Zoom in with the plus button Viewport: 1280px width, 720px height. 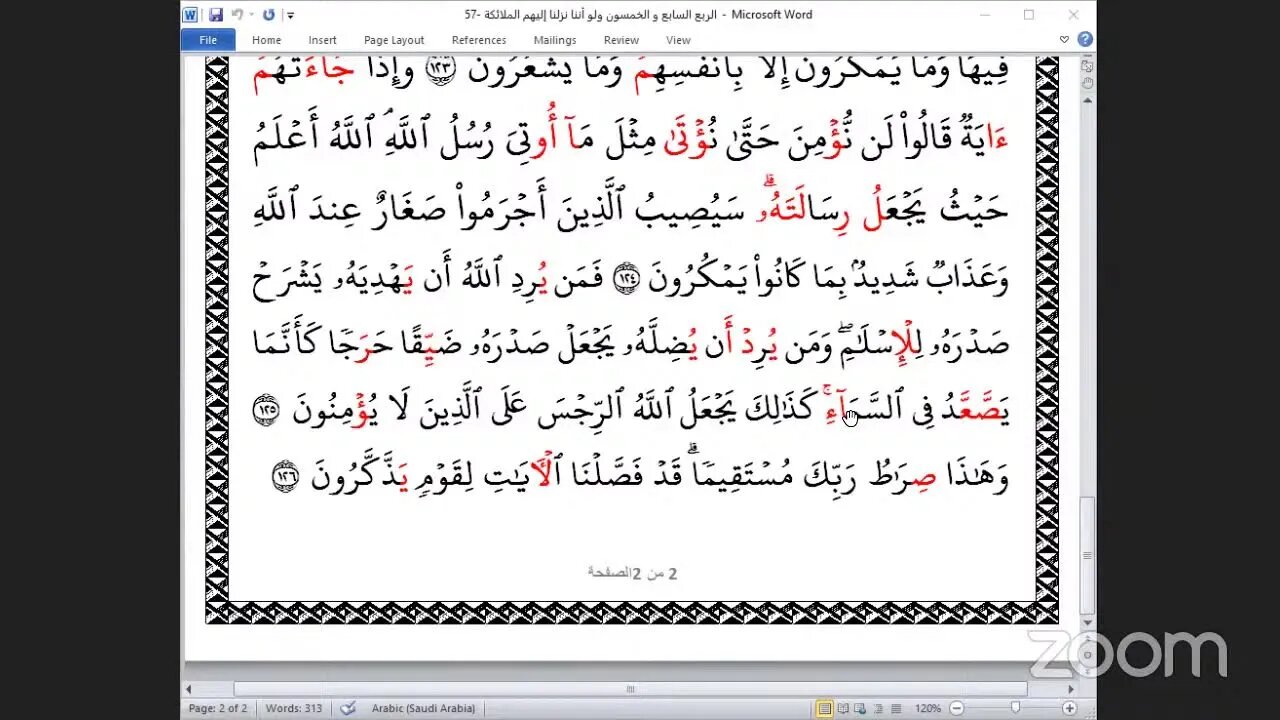(1069, 708)
